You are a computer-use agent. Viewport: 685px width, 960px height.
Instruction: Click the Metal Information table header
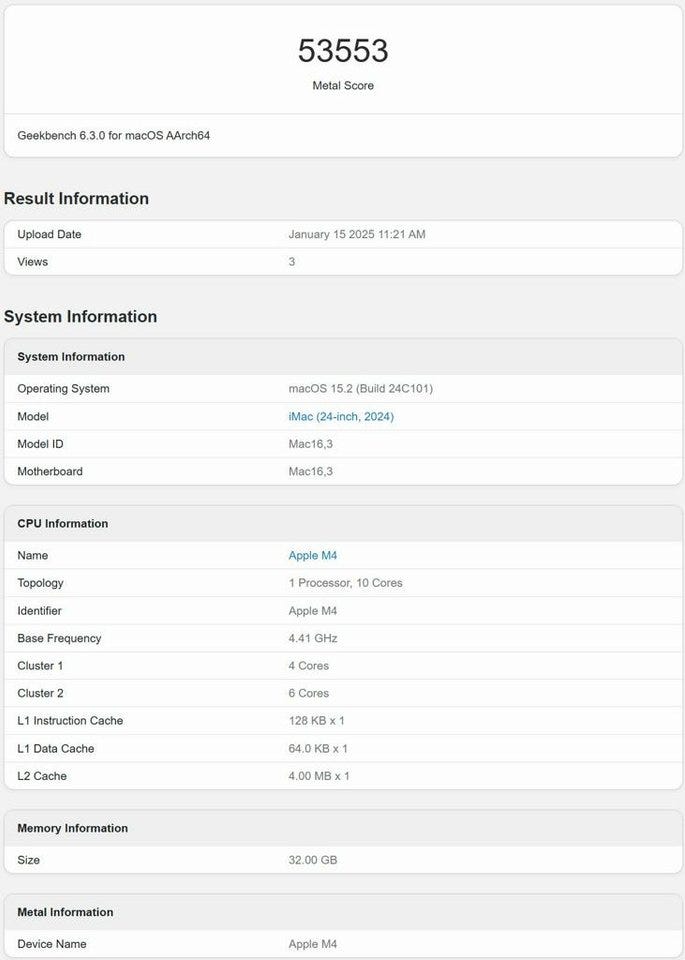pyautogui.click(x=66, y=912)
